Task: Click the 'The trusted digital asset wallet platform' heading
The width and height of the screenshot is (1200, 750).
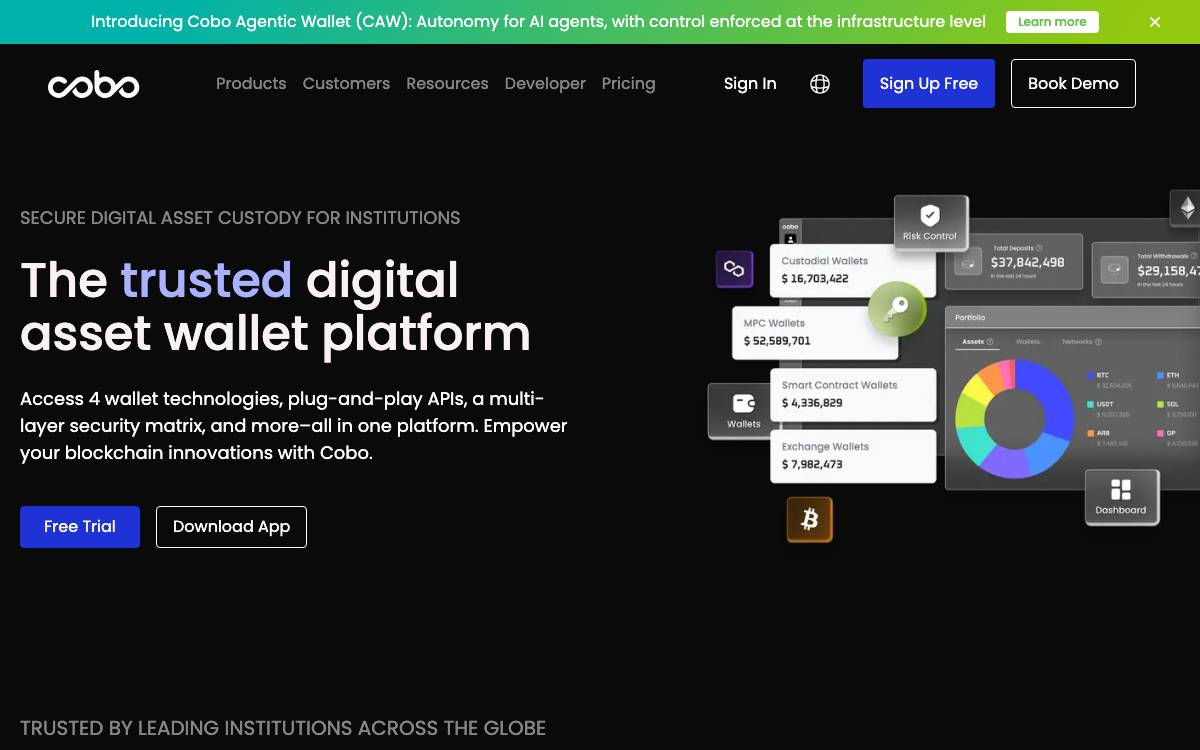Action: point(275,306)
